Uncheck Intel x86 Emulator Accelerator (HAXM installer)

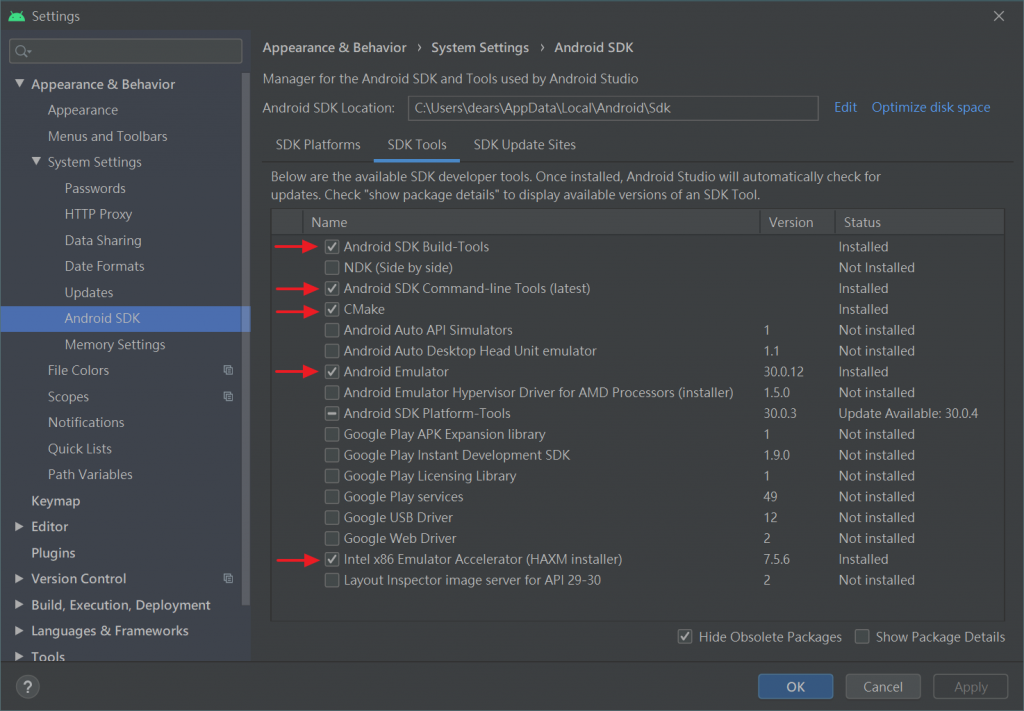332,560
